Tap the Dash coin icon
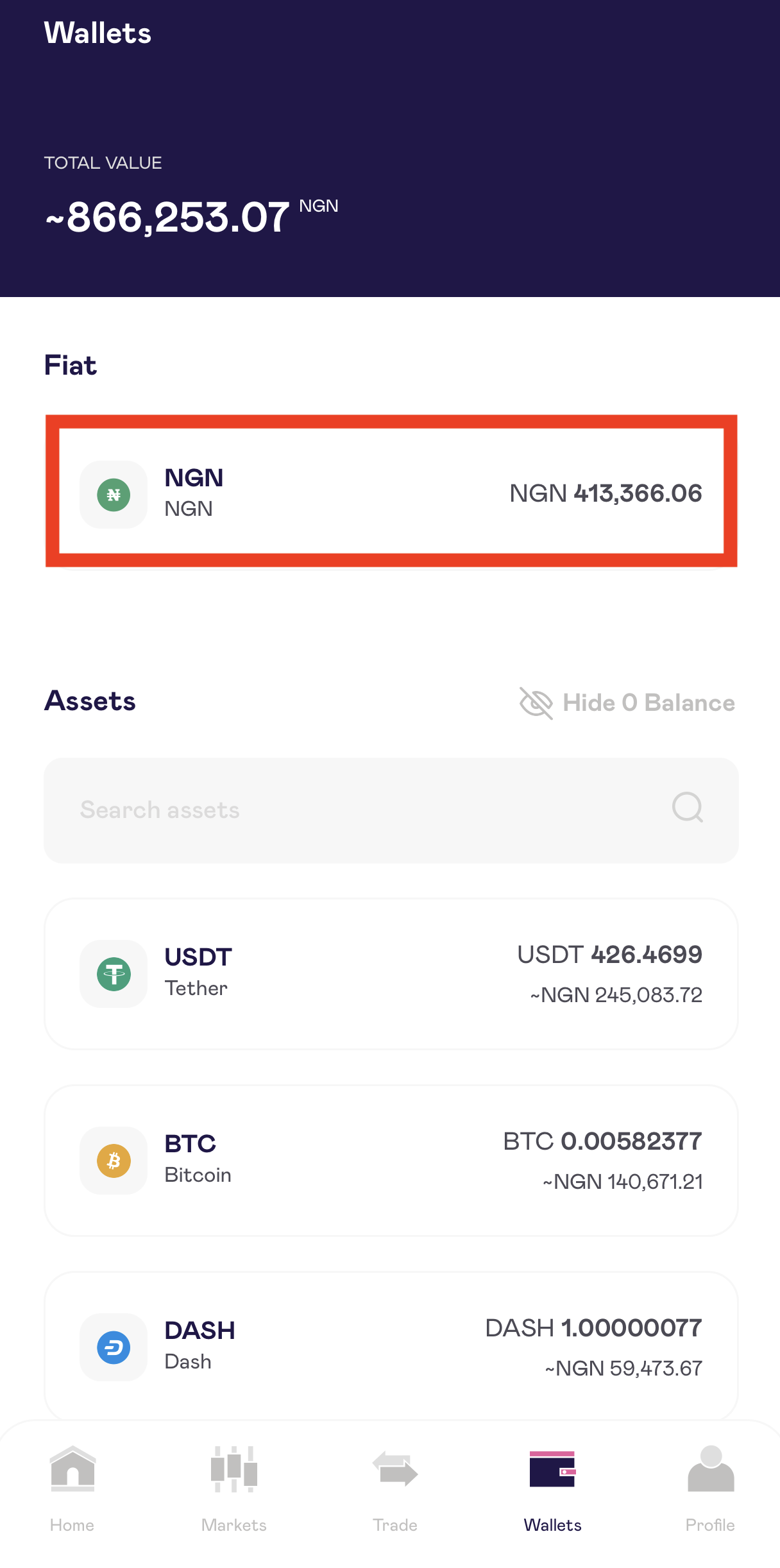Image resolution: width=780 pixels, height=1568 pixels. tap(114, 1347)
